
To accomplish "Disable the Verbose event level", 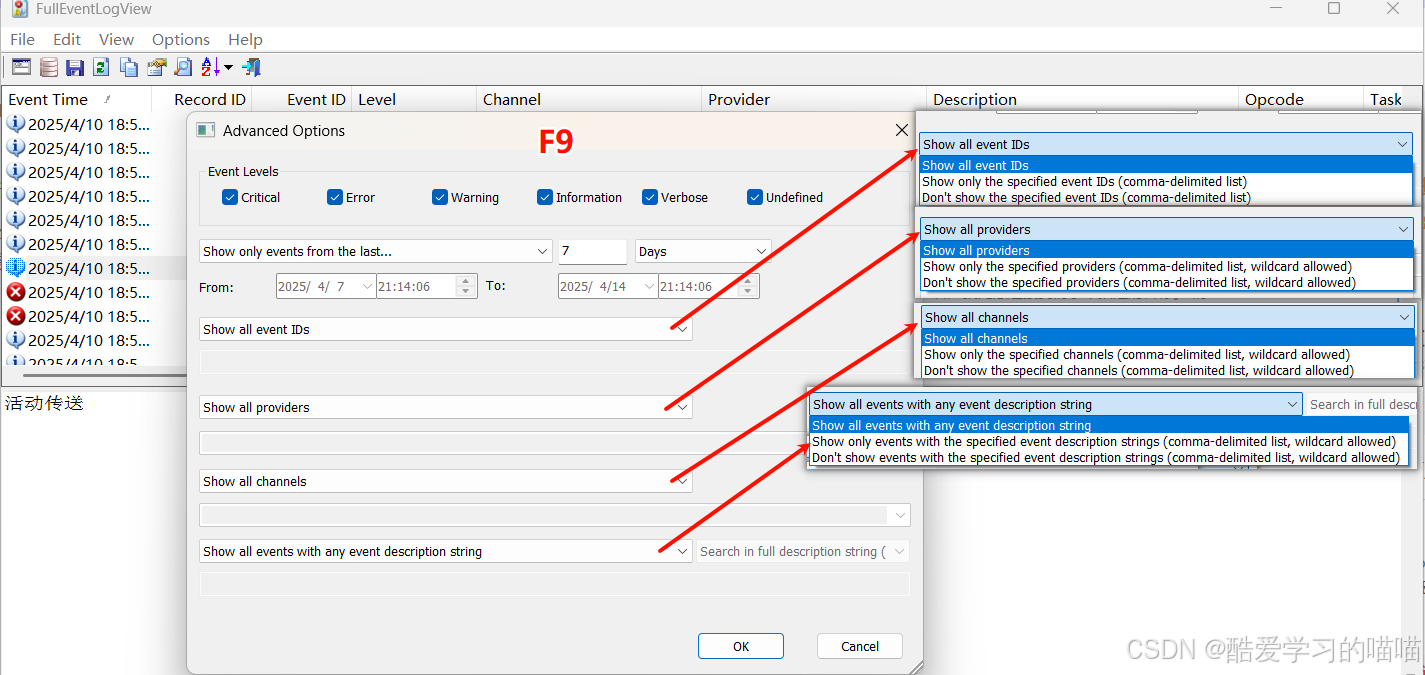I will coord(649,197).
